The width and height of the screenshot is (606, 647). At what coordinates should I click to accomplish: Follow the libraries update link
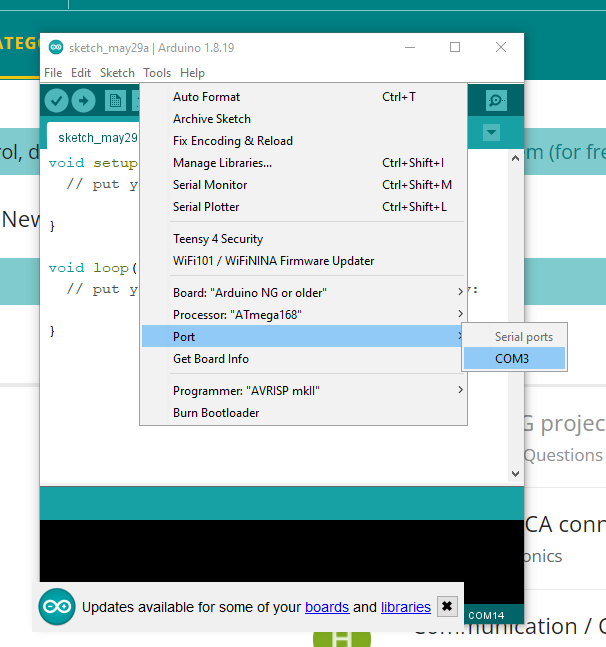[406, 607]
